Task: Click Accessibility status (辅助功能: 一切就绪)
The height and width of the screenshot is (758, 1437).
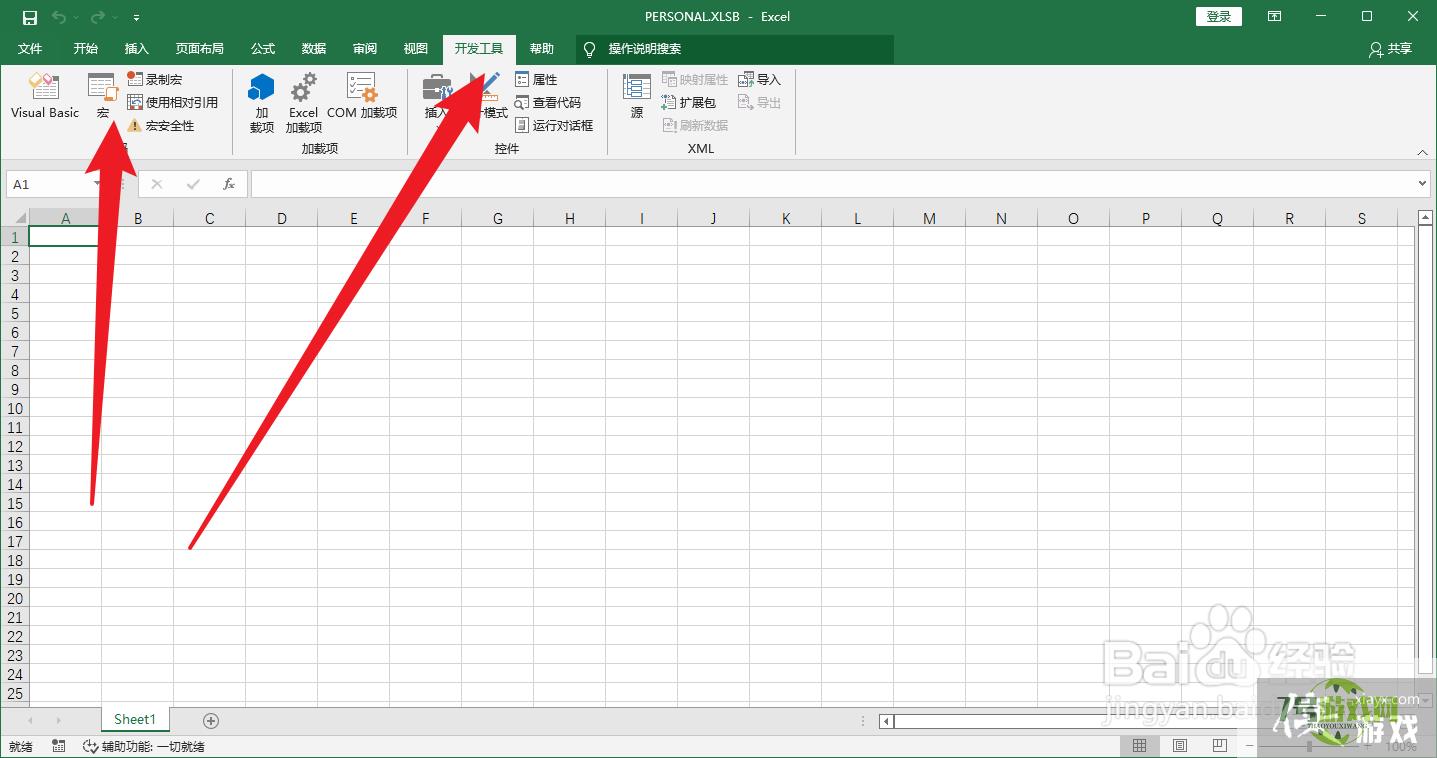Action: [144, 746]
